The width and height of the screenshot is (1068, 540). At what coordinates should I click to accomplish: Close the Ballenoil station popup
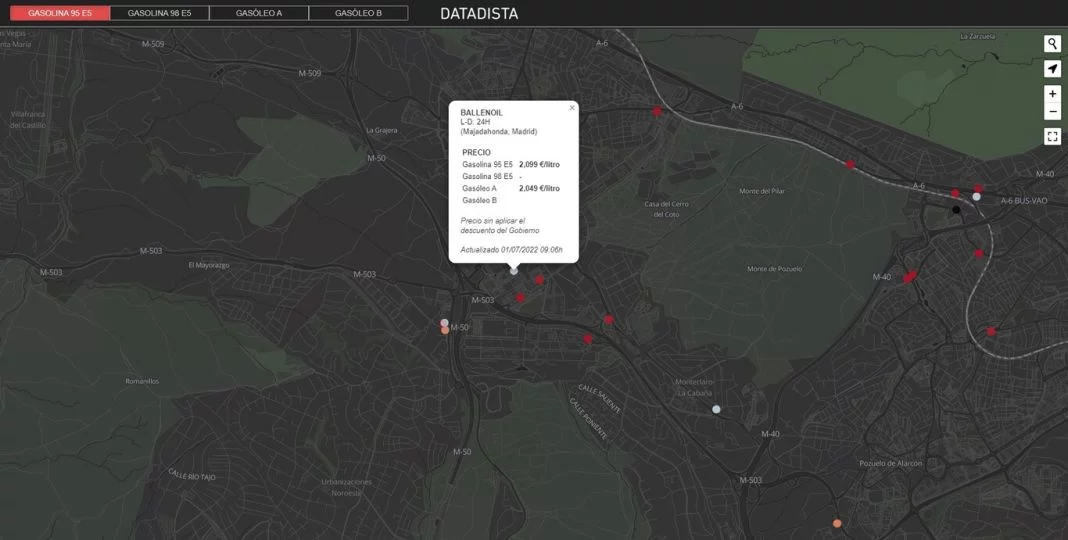point(572,108)
